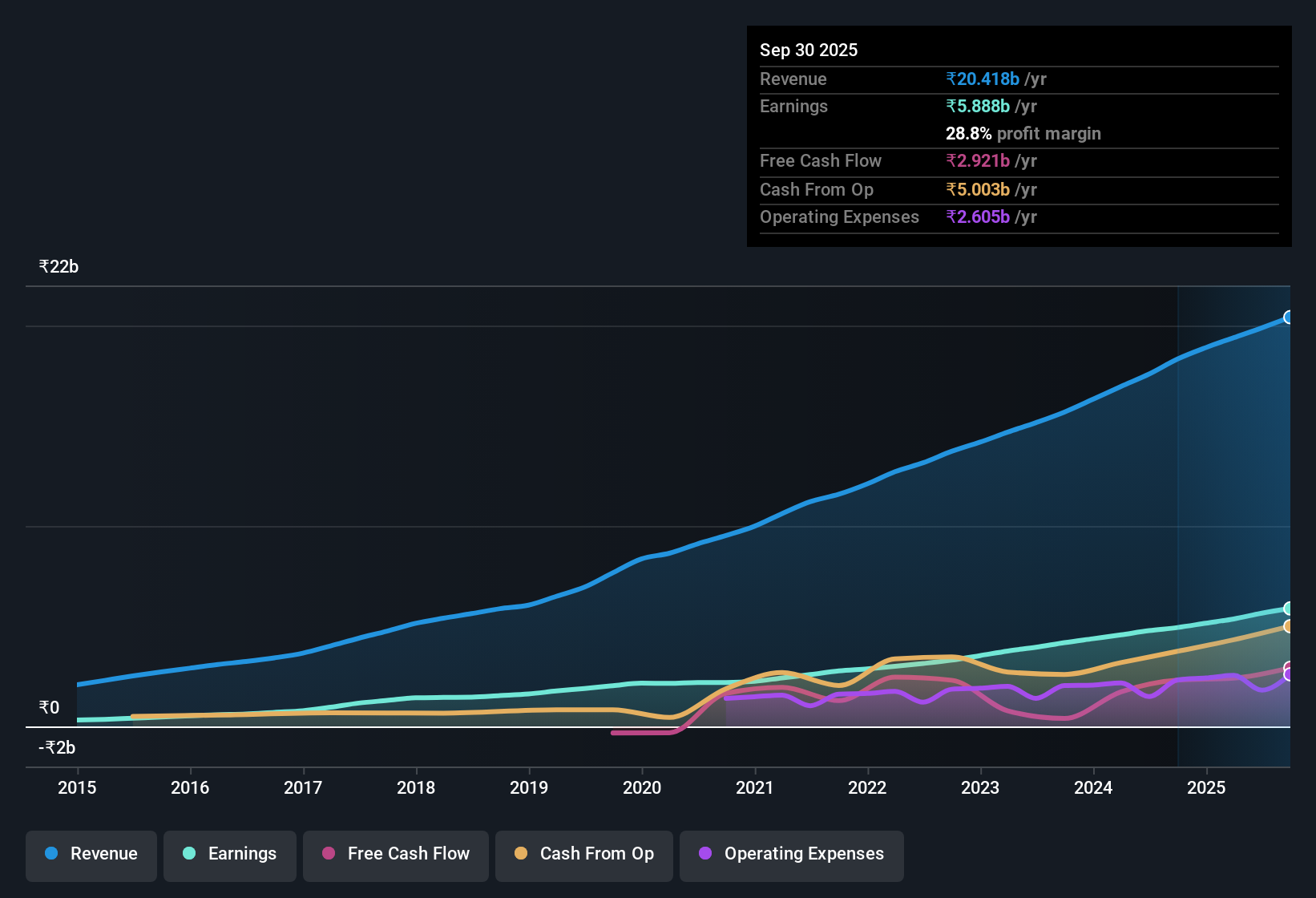Select the Earnings endpoint circle on the chart

(1288, 609)
